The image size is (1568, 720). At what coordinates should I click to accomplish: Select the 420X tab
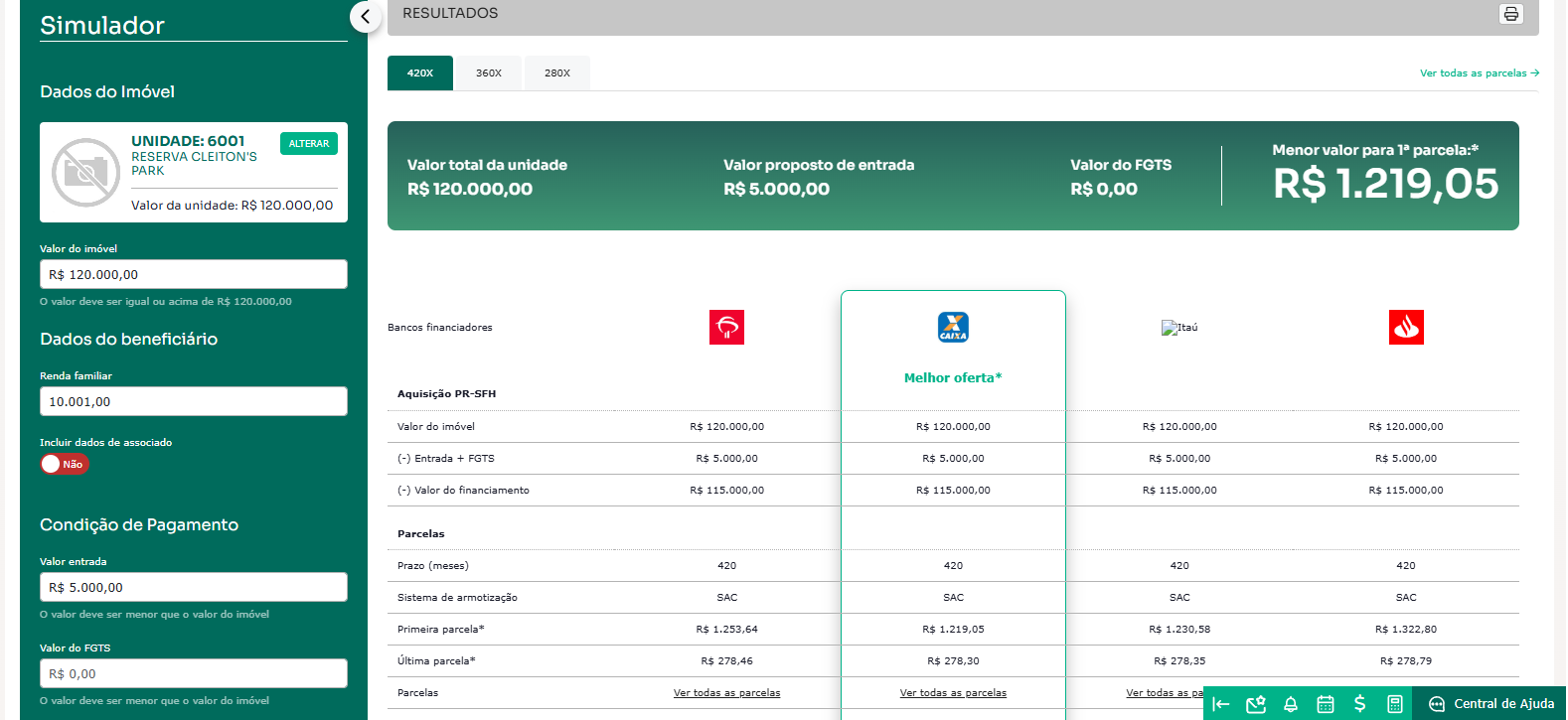420,73
